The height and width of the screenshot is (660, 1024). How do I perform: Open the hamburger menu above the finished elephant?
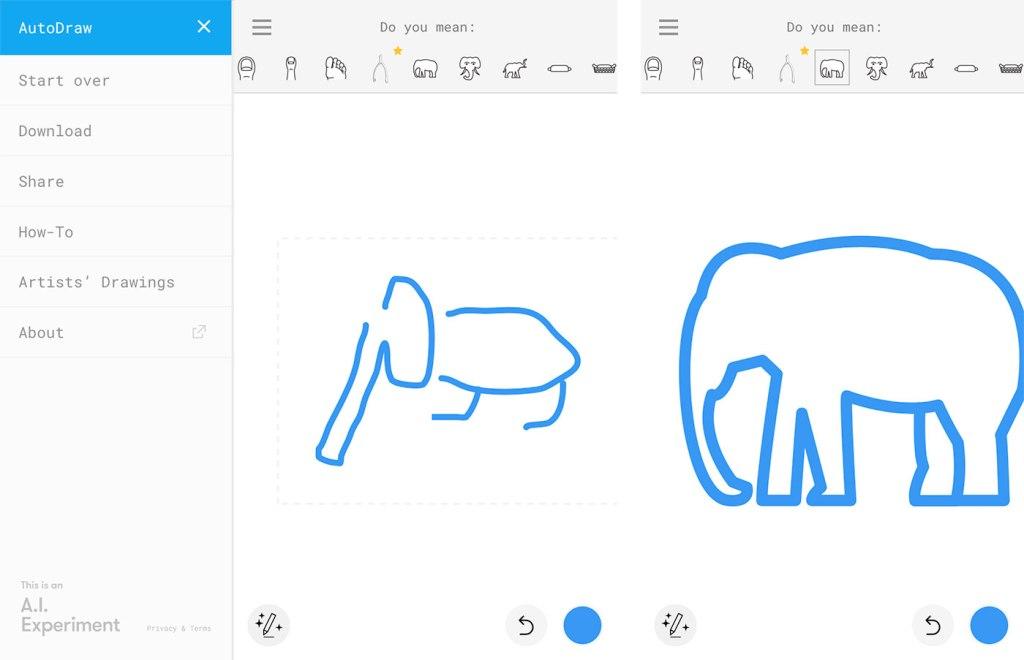click(x=669, y=28)
